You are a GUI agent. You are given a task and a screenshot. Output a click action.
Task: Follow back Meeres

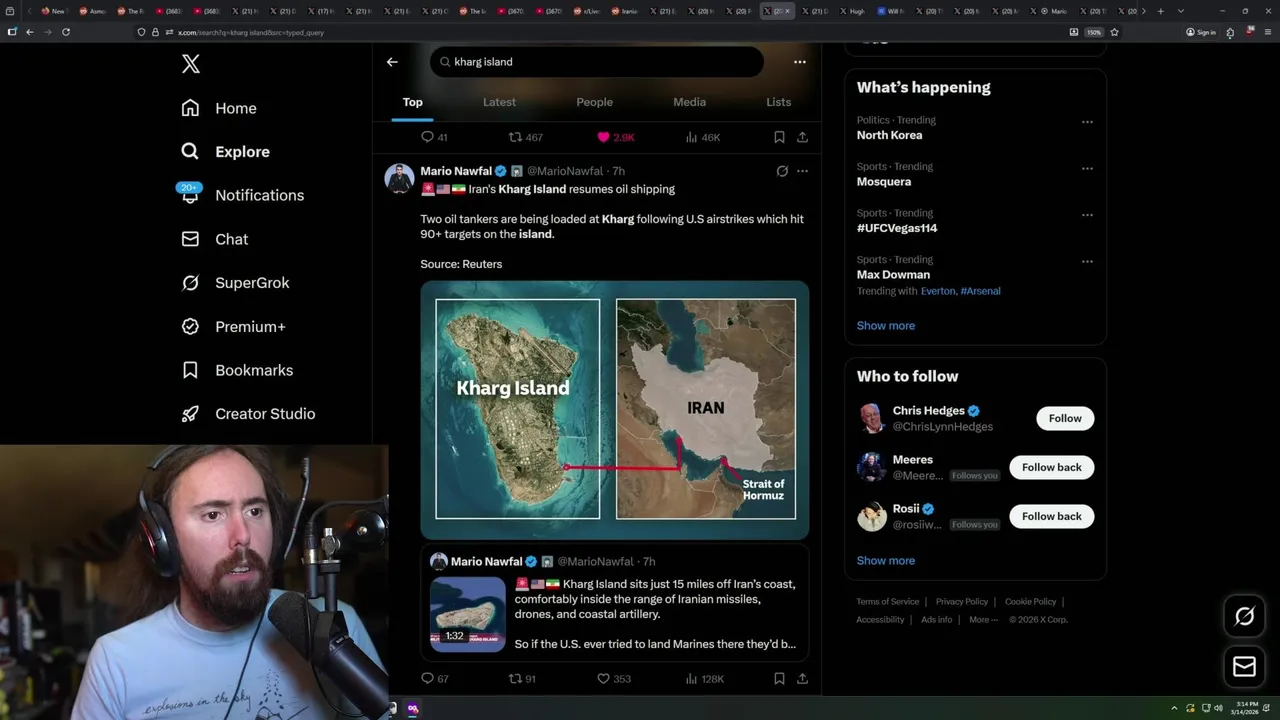1051,467
